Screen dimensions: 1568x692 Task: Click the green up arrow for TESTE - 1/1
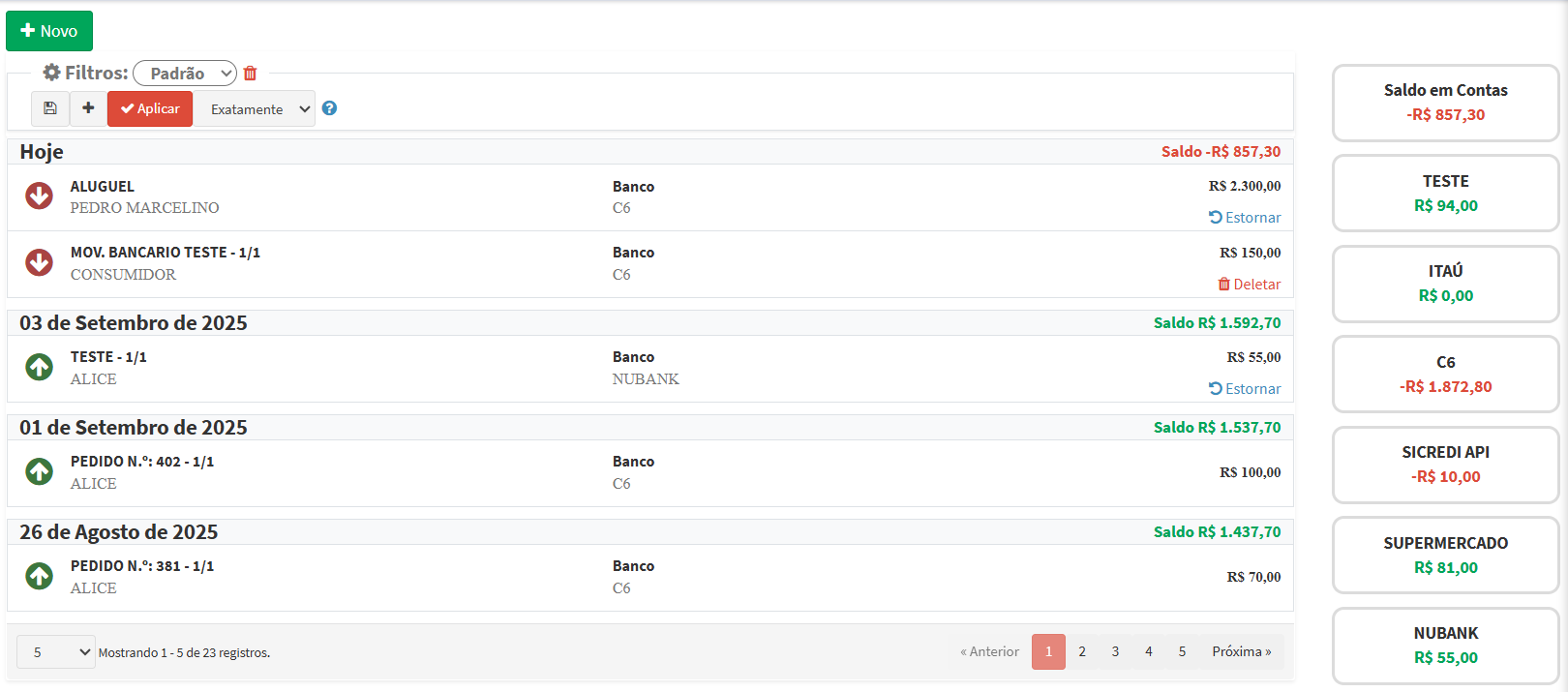click(x=39, y=367)
